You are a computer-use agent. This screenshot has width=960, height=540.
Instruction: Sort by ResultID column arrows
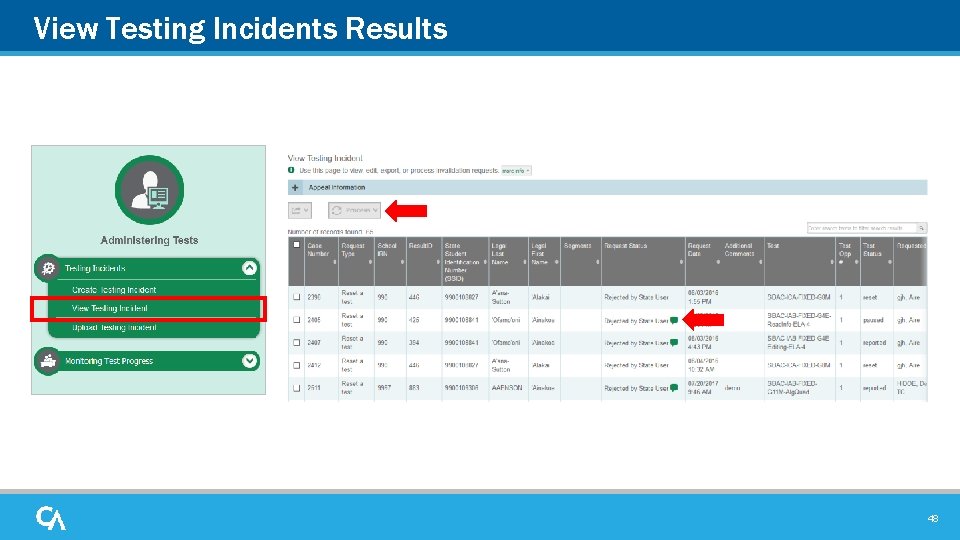point(438,262)
